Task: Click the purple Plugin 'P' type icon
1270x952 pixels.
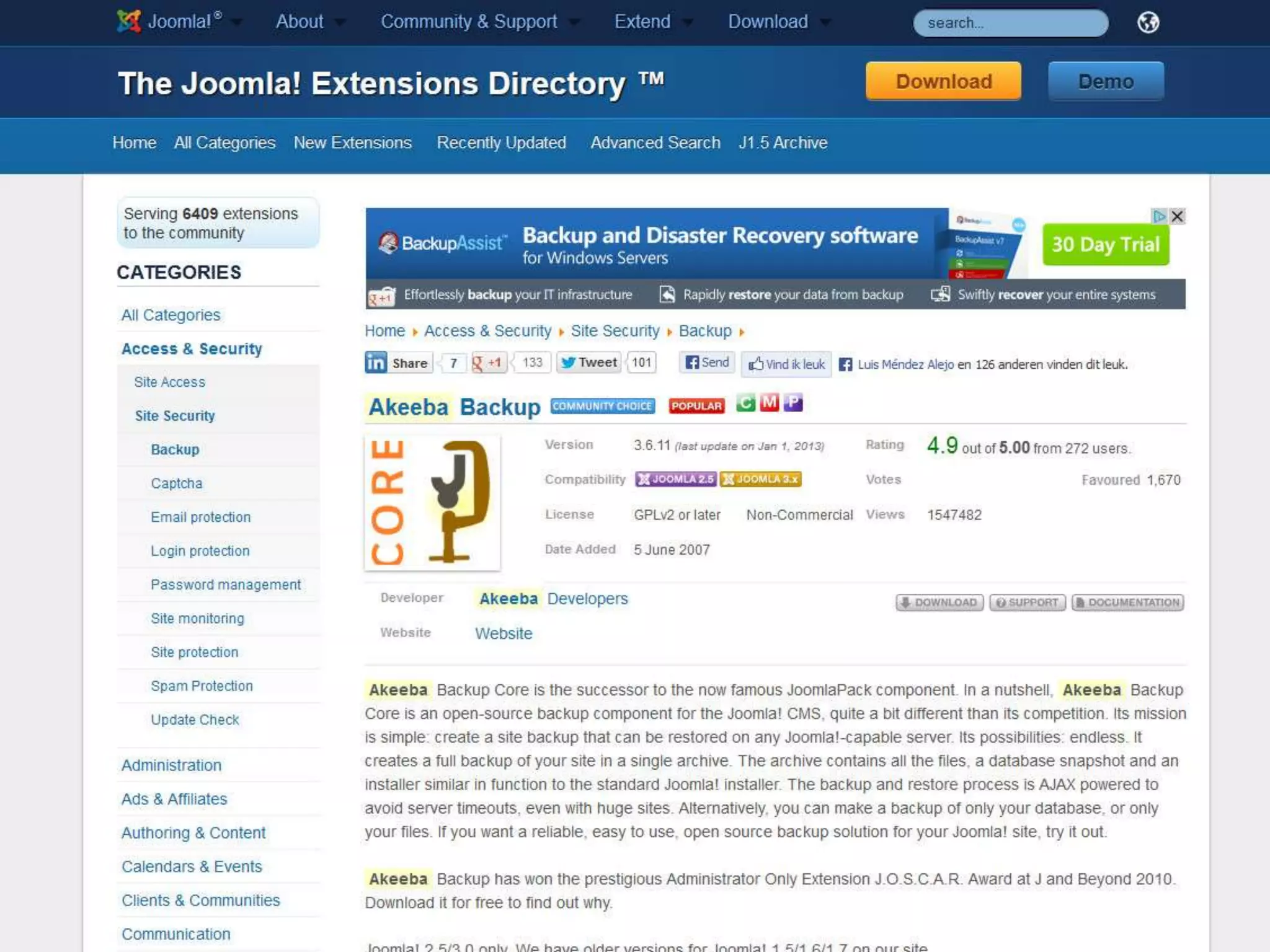Action: point(793,403)
